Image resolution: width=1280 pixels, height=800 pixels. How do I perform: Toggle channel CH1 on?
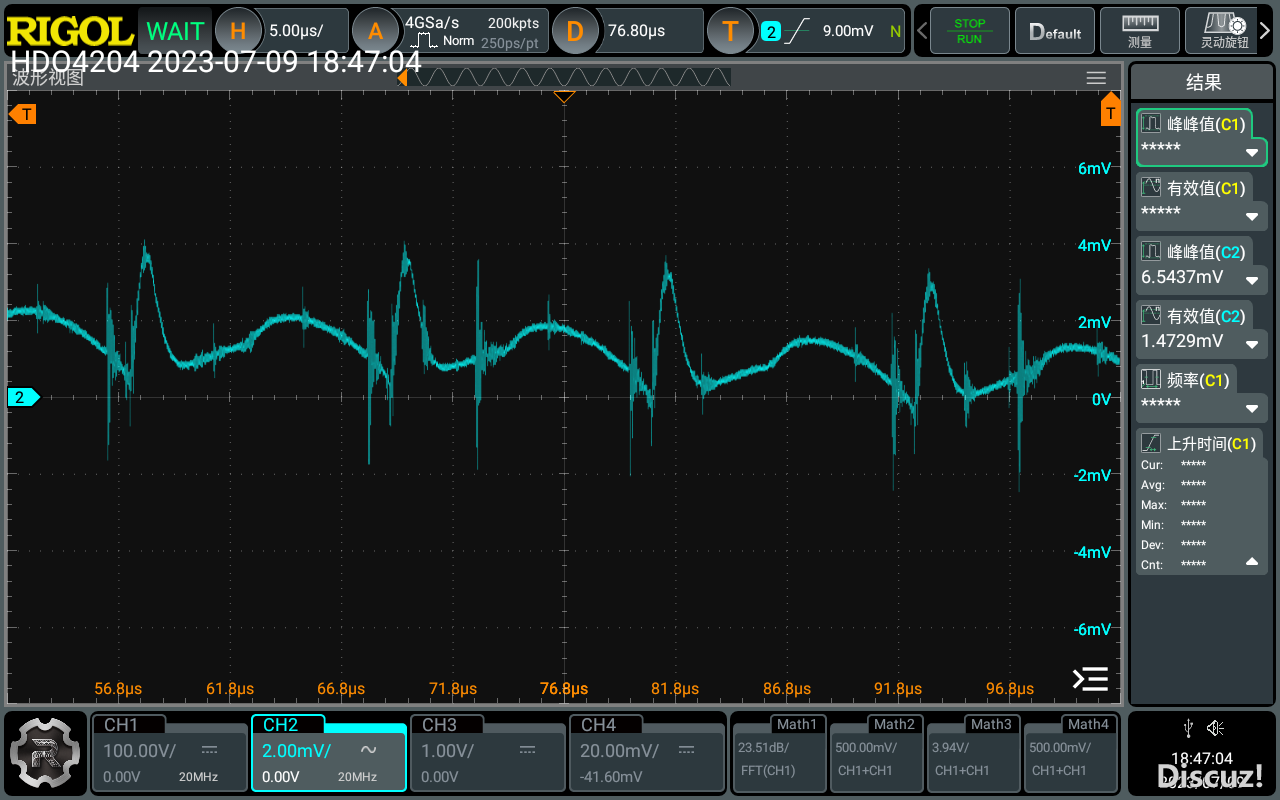click(x=169, y=752)
